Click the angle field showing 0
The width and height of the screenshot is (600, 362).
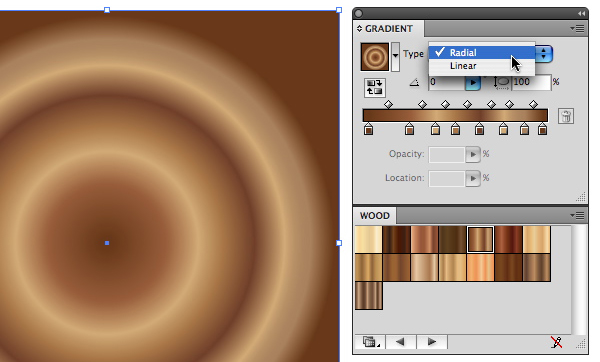pos(447,82)
